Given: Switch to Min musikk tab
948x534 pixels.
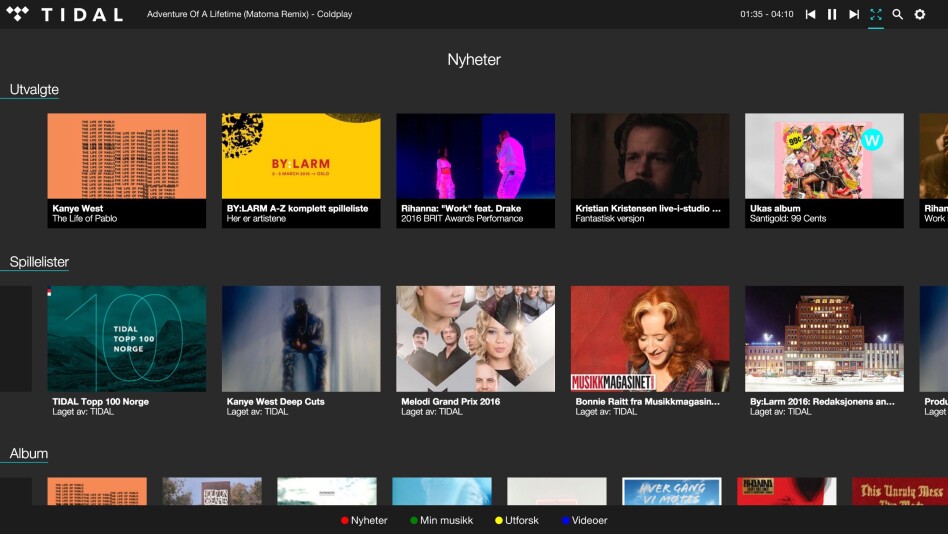Looking at the screenshot, I should point(441,520).
